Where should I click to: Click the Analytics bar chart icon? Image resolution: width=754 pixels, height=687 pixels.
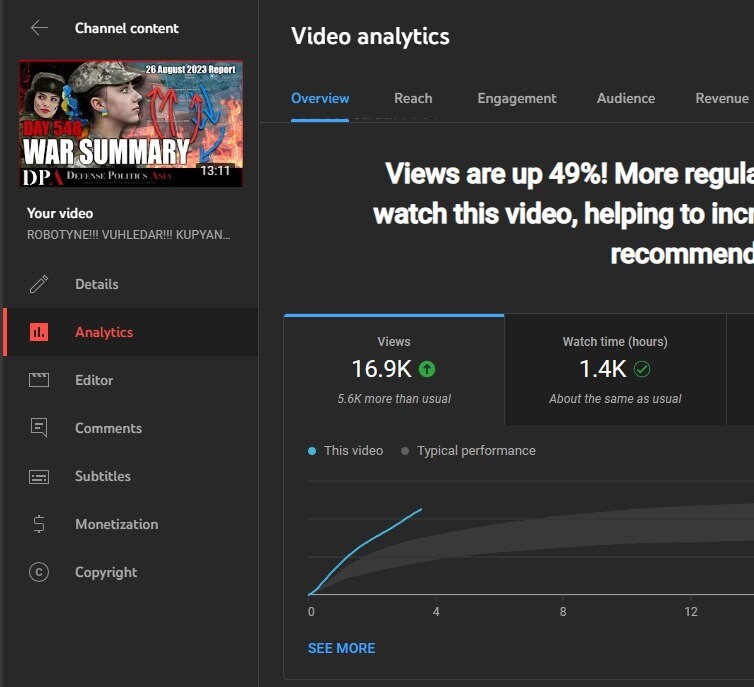[39, 332]
